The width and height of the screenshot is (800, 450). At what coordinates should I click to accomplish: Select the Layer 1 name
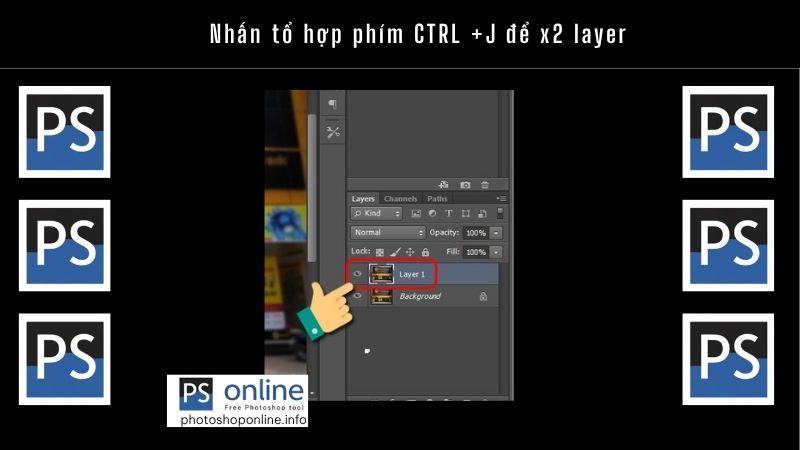click(412, 274)
